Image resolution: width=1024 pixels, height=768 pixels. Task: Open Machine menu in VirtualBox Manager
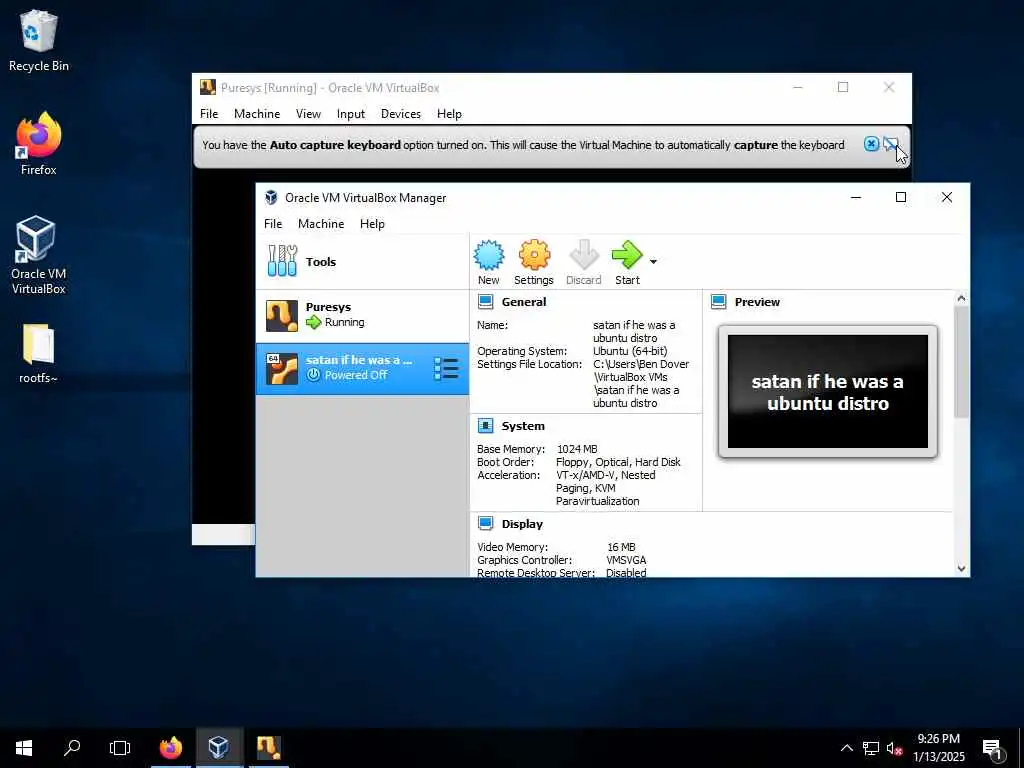coord(321,223)
